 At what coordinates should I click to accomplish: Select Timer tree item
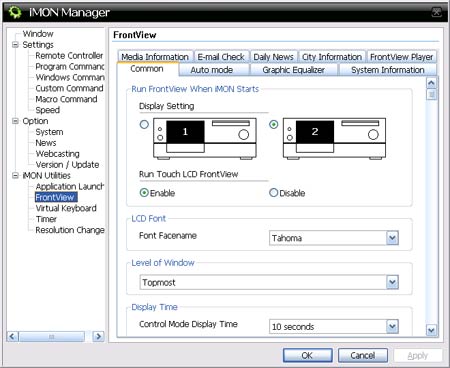point(46,219)
